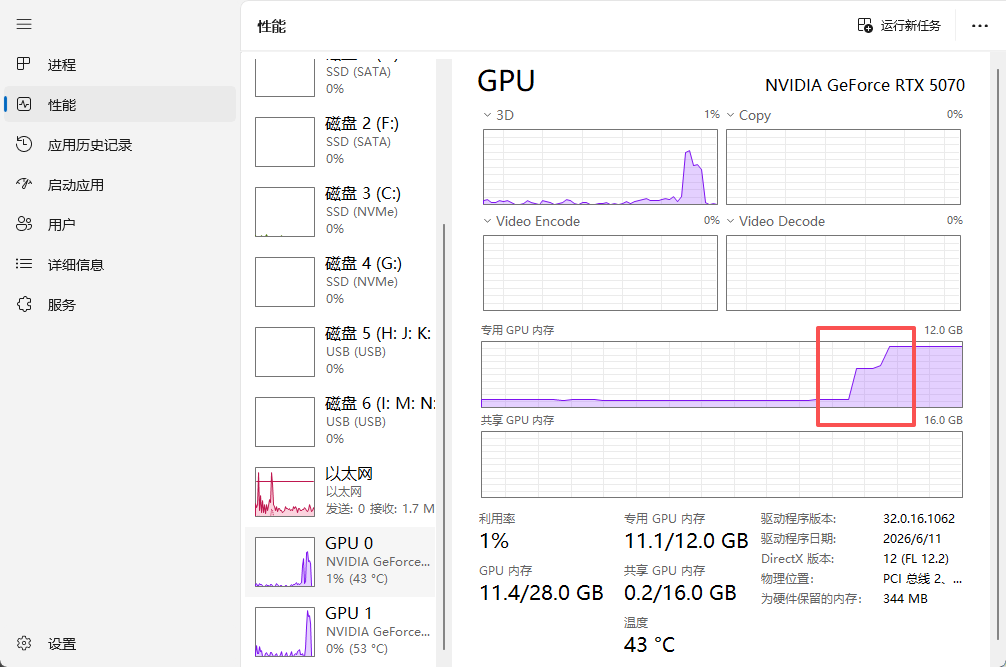Screen dimensions: 1006x667
Task: Click the PCI 总线 2 location value
Action: 923,578
